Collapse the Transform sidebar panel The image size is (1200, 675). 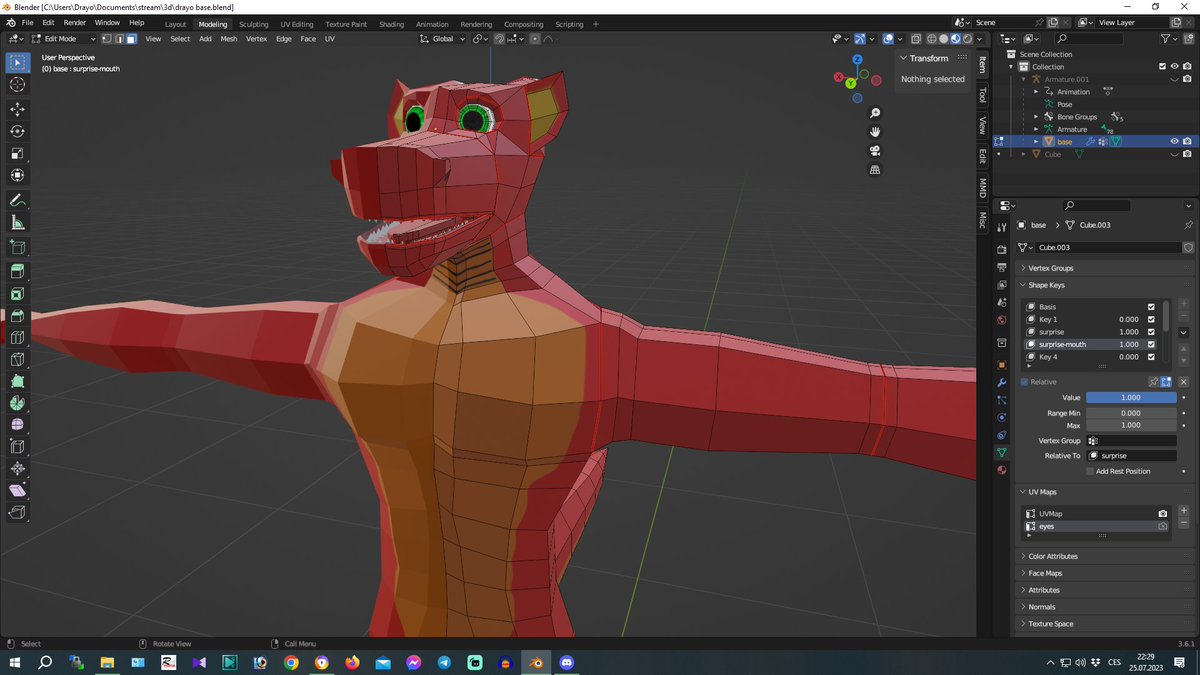(x=928, y=58)
